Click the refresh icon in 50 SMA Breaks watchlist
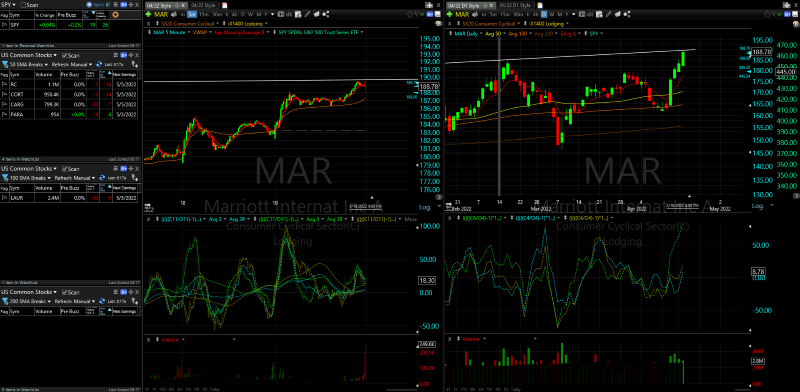 tap(99, 64)
